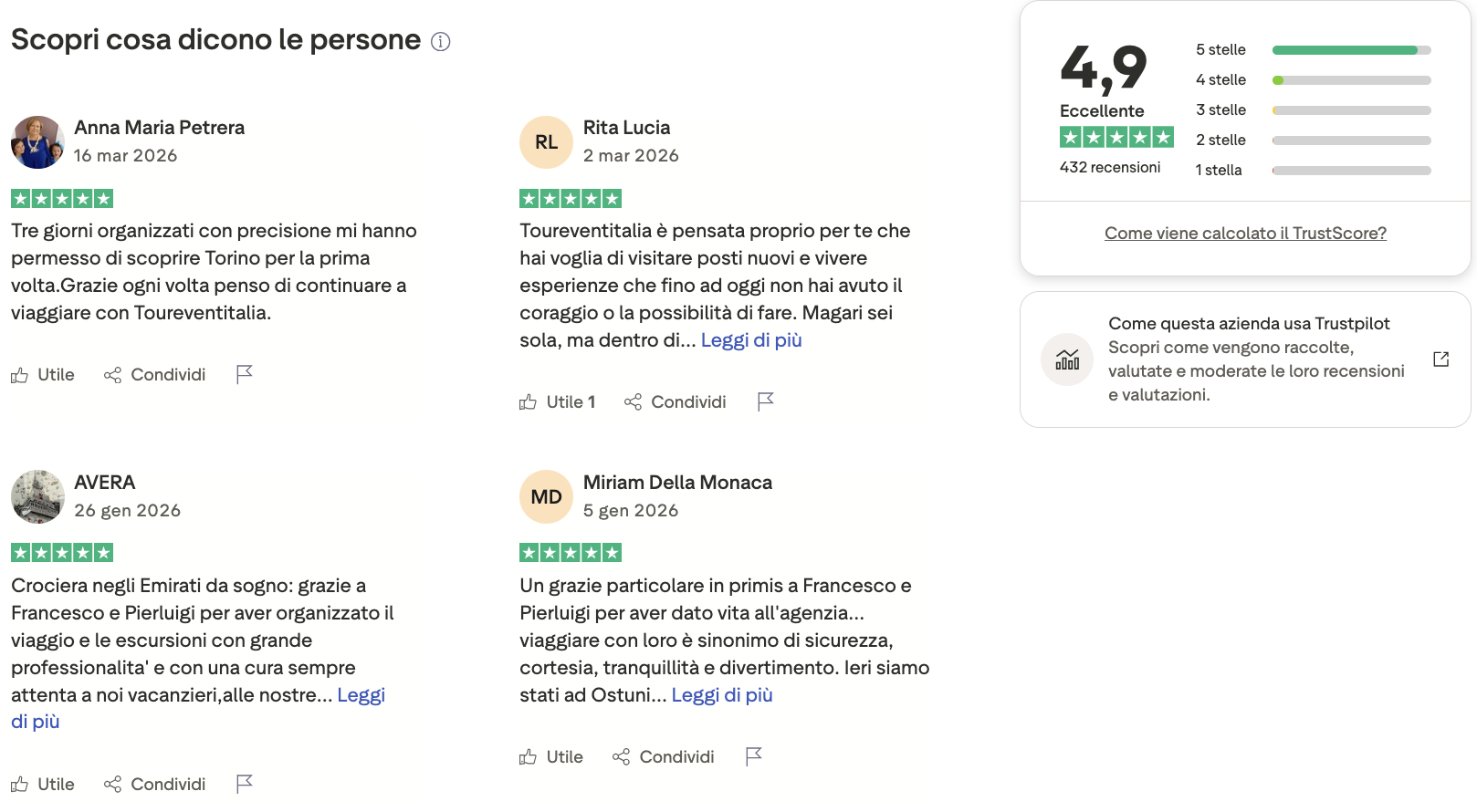Mark Rita Lucia's review as Utile
Image resolution: width=1477 pixels, height=812 pixels.
tap(557, 402)
